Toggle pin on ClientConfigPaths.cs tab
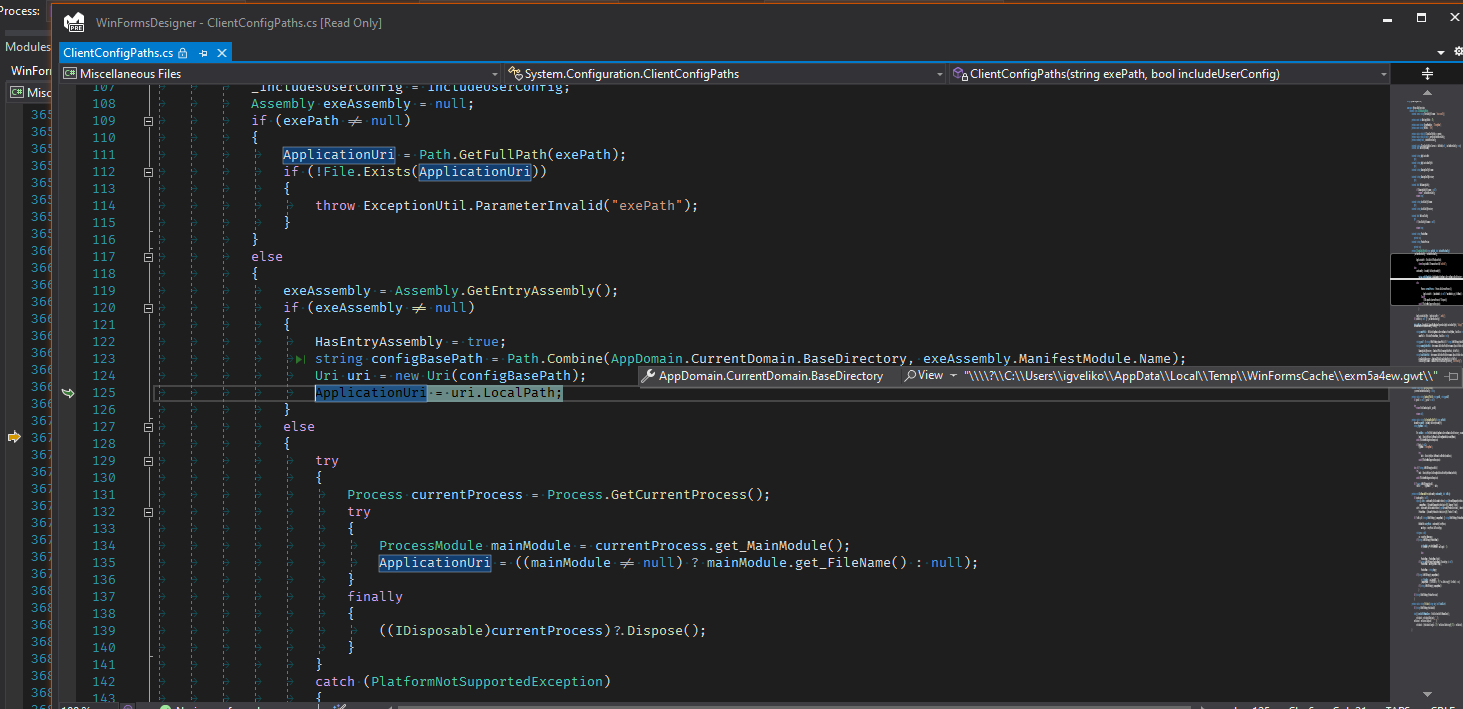 [x=203, y=53]
